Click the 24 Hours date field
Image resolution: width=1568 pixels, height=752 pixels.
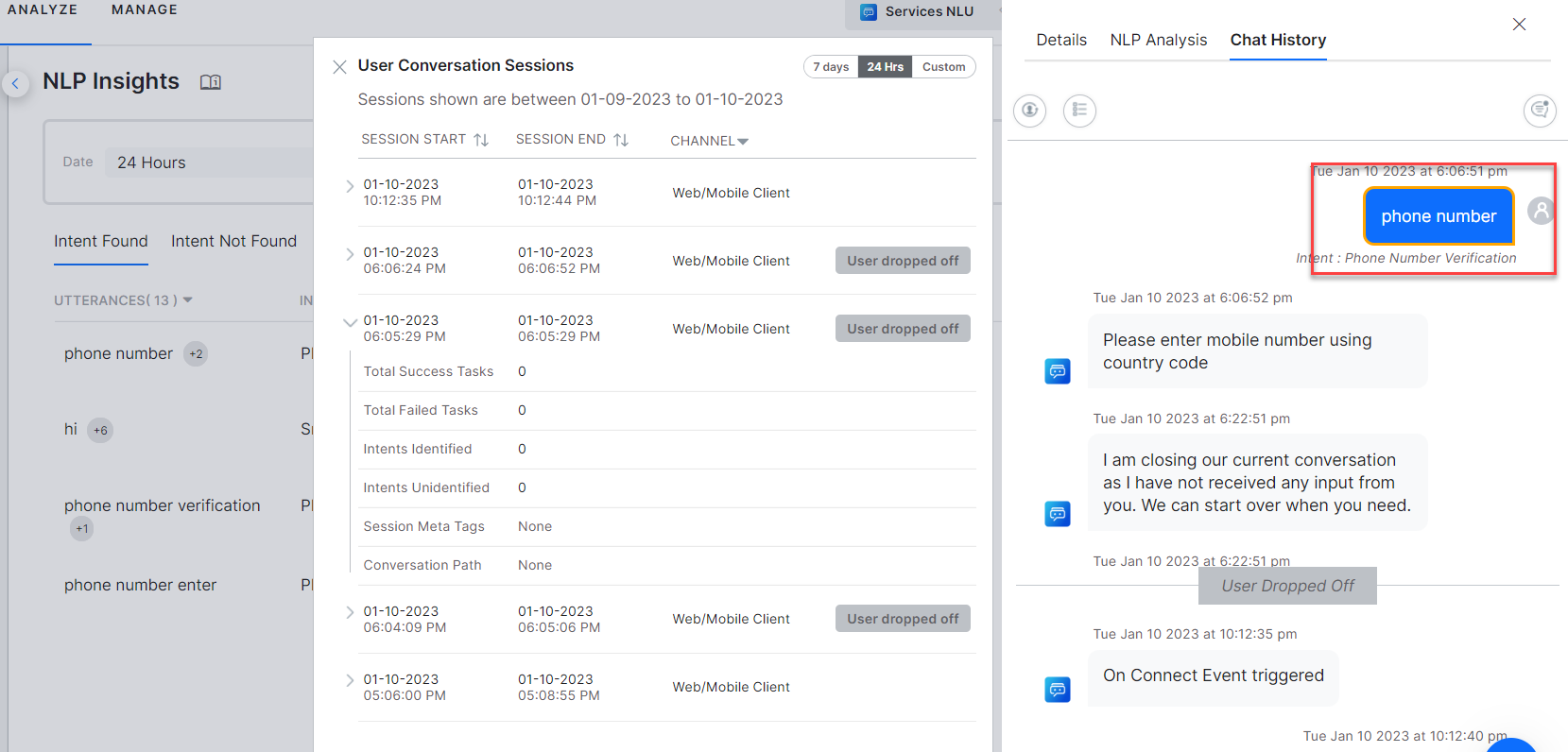pyautogui.click(x=208, y=162)
